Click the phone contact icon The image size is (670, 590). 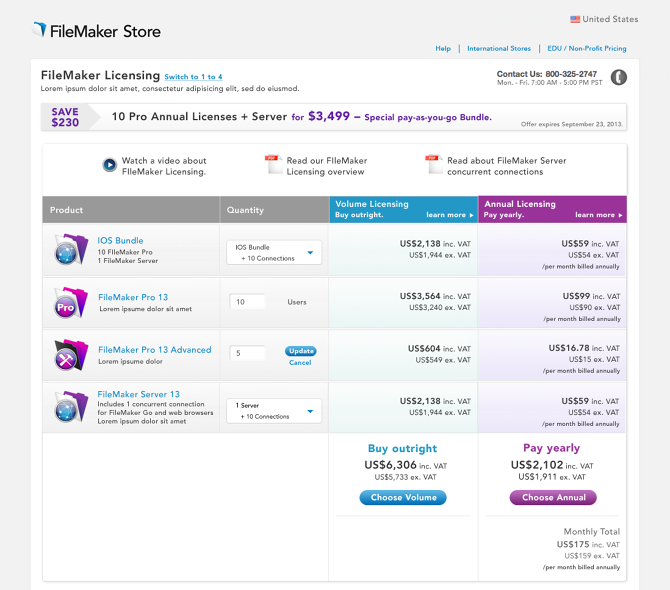618,77
